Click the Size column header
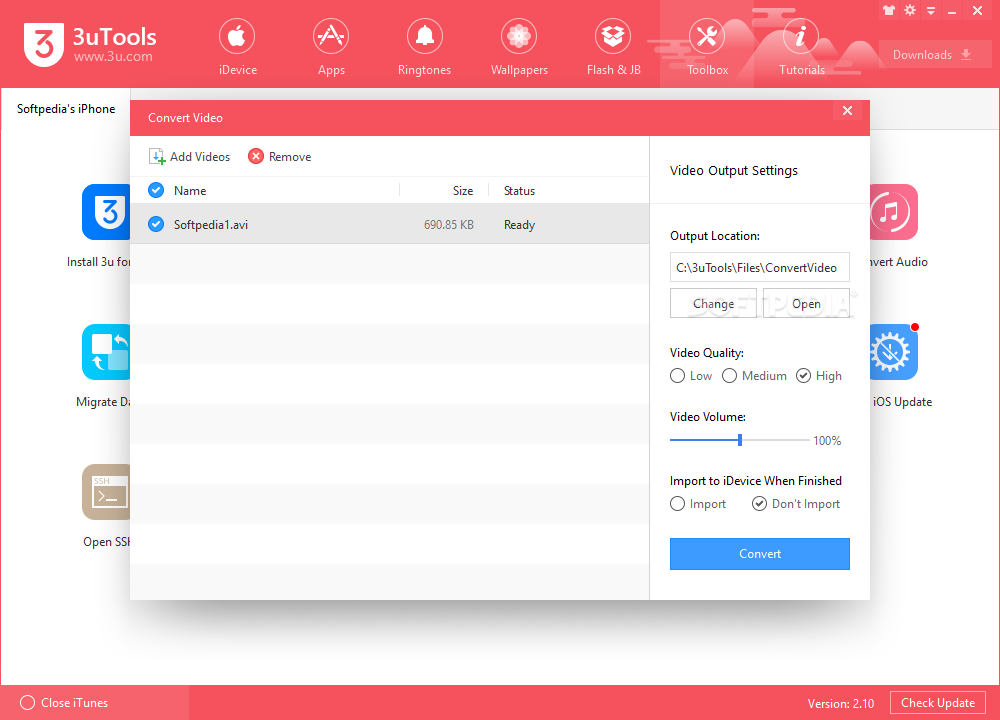This screenshot has height=720, width=1000. 463,191
